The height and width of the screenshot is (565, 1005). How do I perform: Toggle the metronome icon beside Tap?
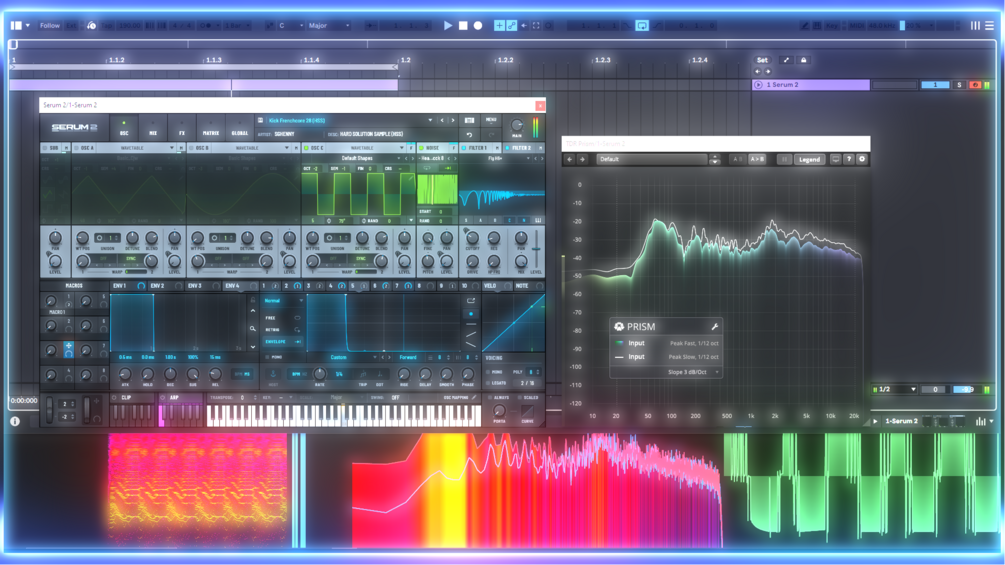point(91,26)
